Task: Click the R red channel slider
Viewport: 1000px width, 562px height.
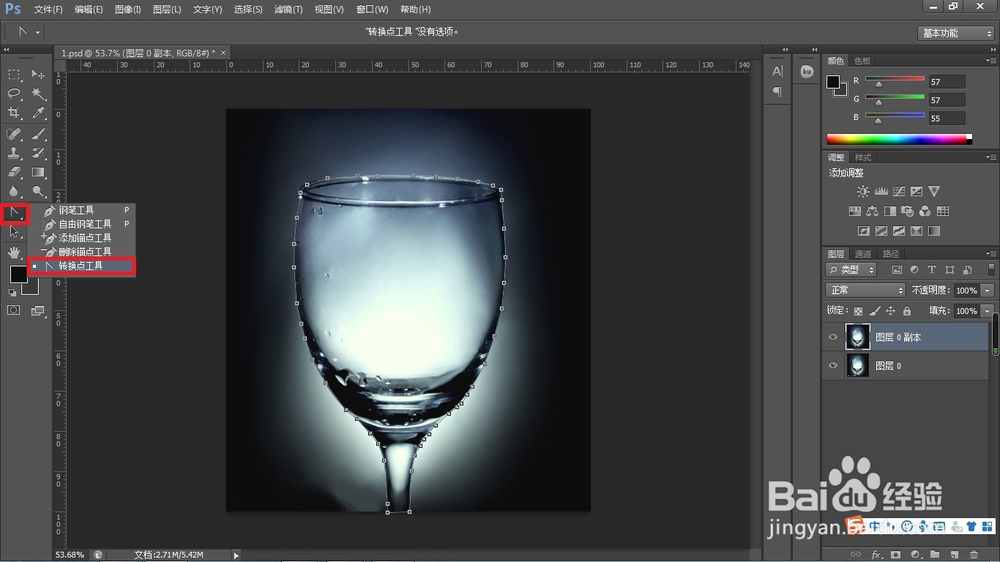Action: pos(895,81)
